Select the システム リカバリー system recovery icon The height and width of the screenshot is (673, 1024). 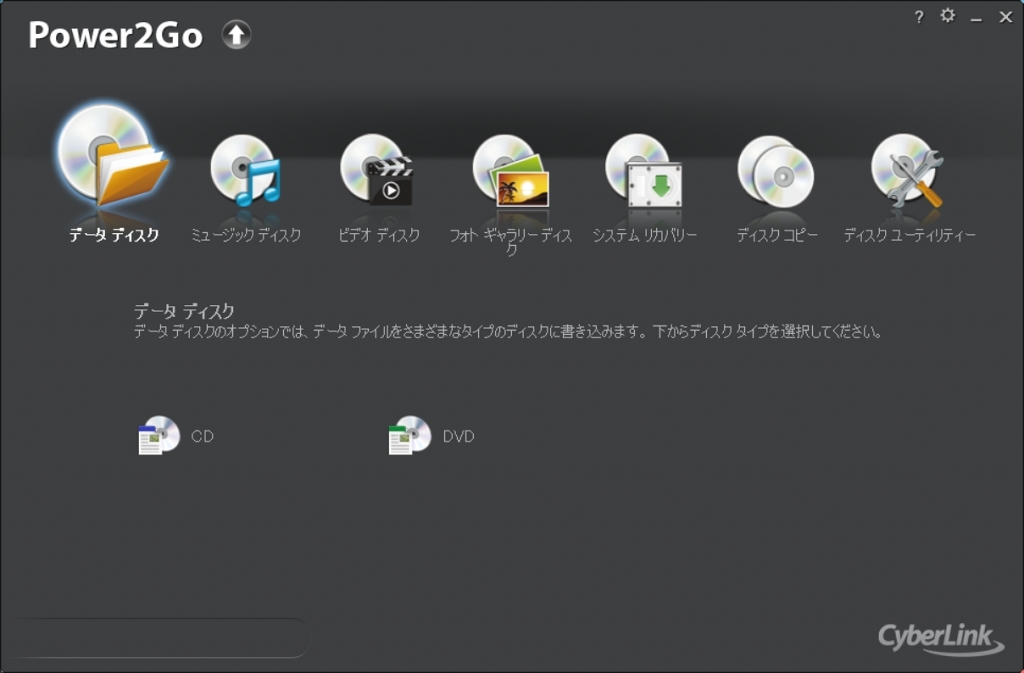click(644, 170)
